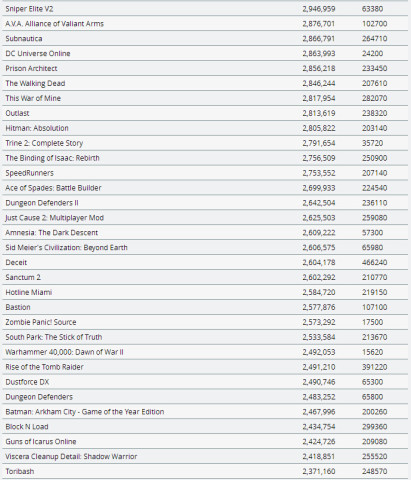Select the Outlast game entry
This screenshot has width=411, height=480.
pos(17,113)
